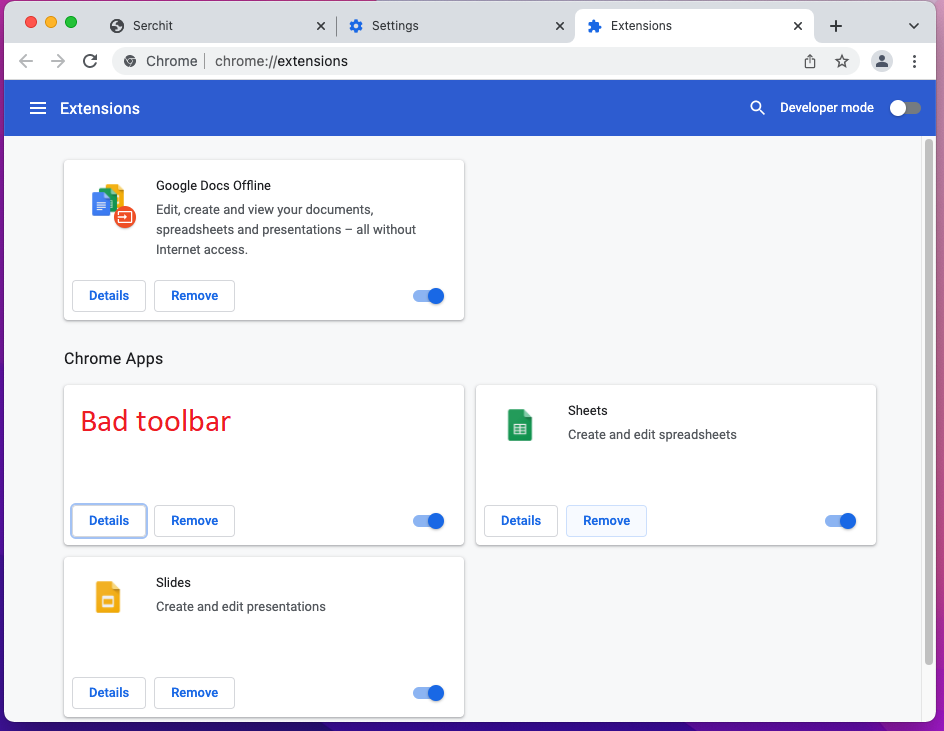This screenshot has height=731, width=944.
Task: Click the Chrome site info icon in address bar
Action: (130, 61)
